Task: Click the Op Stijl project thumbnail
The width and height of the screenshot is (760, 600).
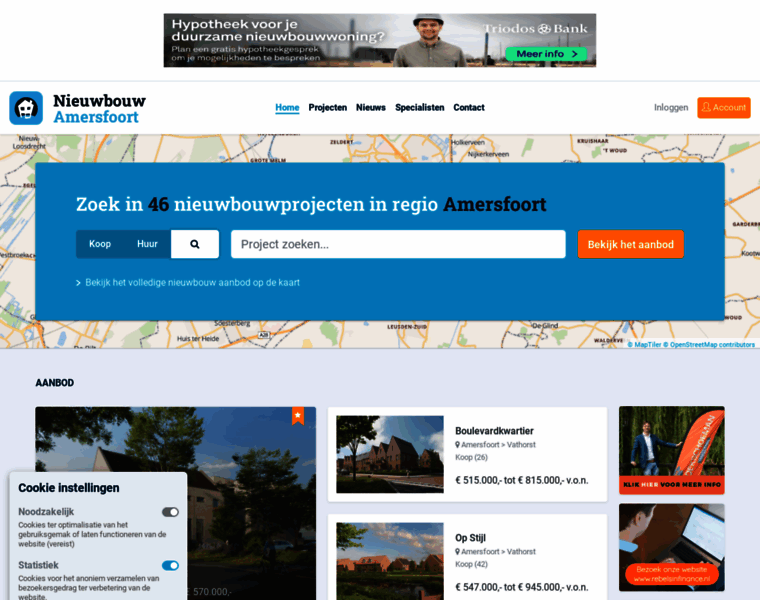Action: pos(390,561)
